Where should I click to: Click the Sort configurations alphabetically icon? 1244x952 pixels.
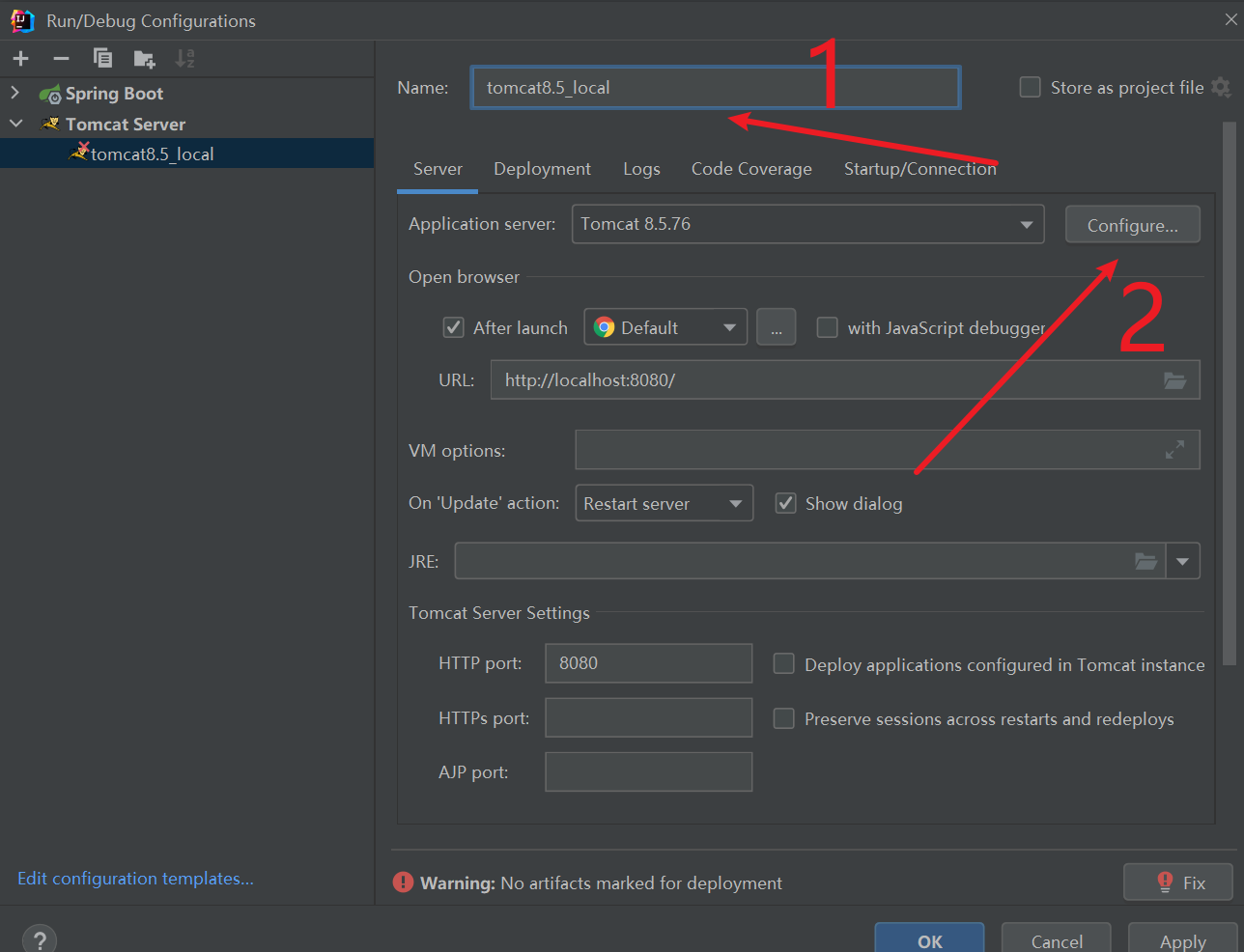[184, 59]
